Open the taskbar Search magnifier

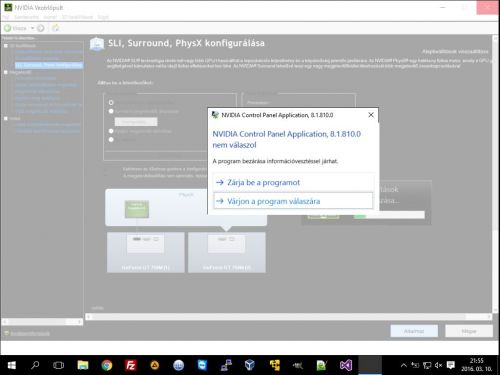pos(35,366)
